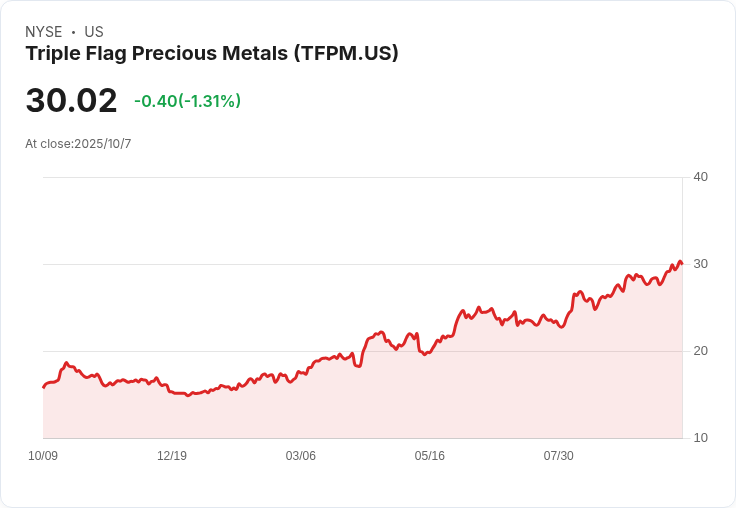The image size is (736, 508).
Task: Select the 12/19 date on the time axis
Action: pyautogui.click(x=172, y=456)
